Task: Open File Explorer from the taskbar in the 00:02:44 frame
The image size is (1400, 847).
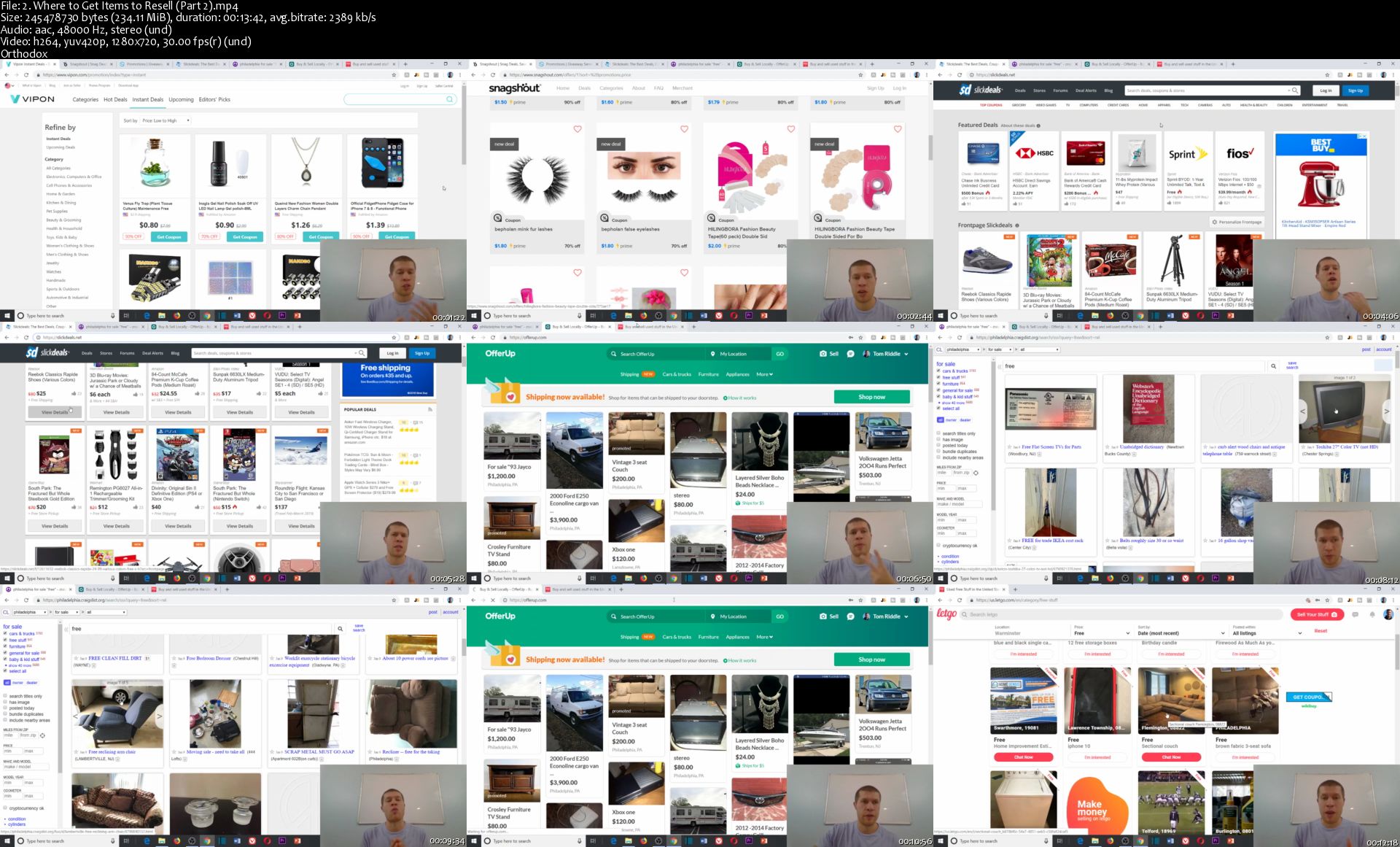Action: [x=628, y=316]
